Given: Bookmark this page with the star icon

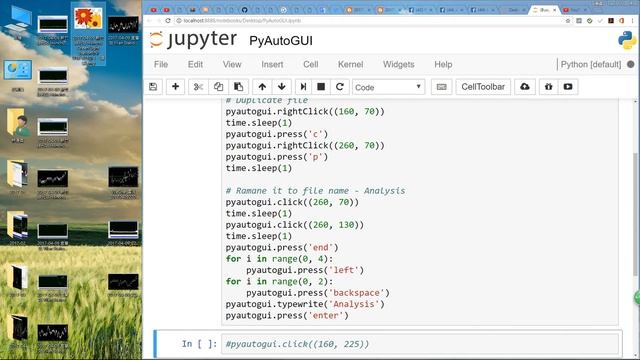Looking at the screenshot, I should click(568, 20).
